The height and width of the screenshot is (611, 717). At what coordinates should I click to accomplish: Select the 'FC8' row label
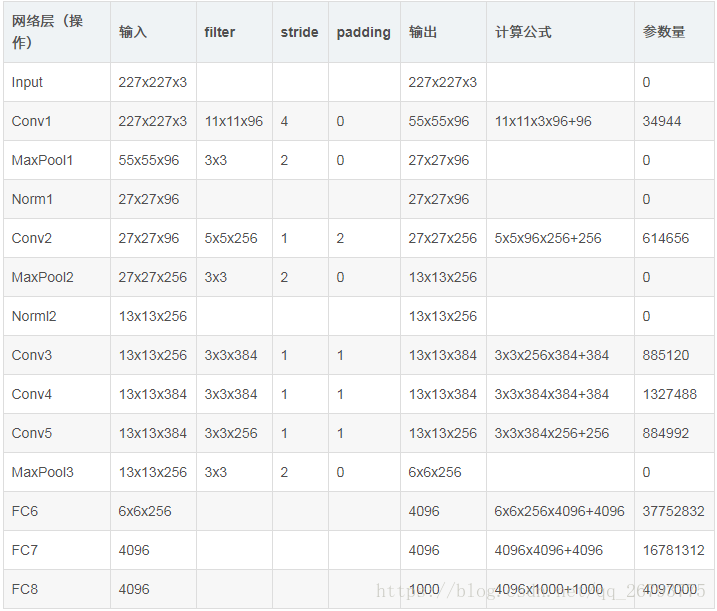(25, 589)
